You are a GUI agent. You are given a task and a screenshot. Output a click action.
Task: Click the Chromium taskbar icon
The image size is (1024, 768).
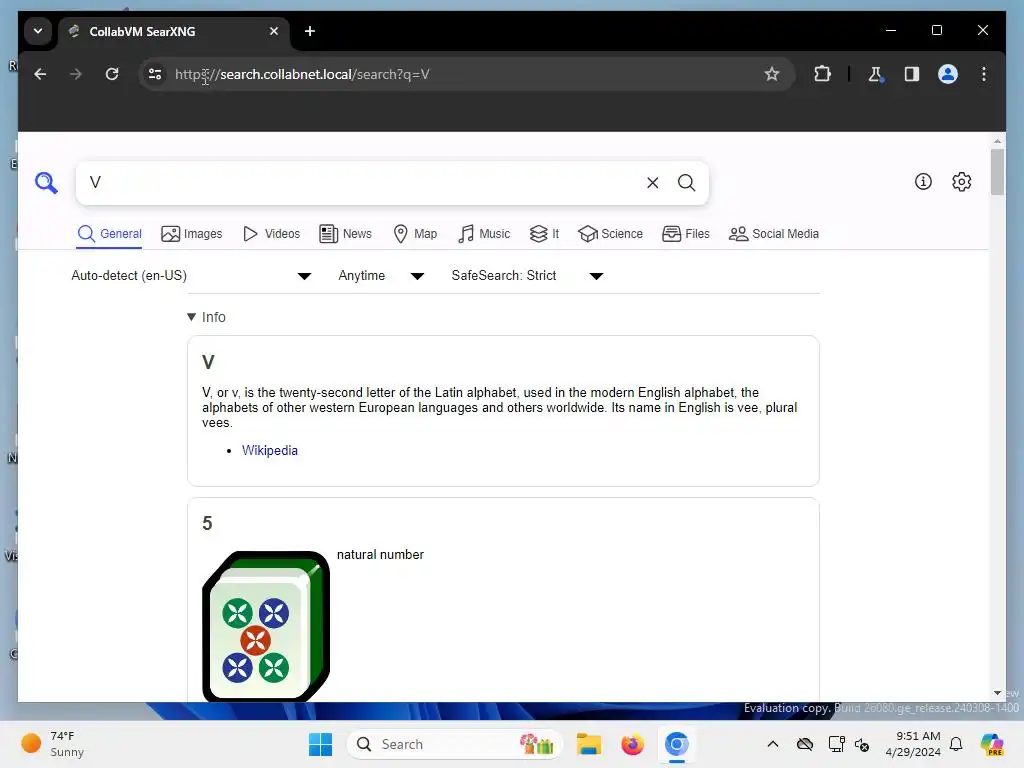point(677,744)
